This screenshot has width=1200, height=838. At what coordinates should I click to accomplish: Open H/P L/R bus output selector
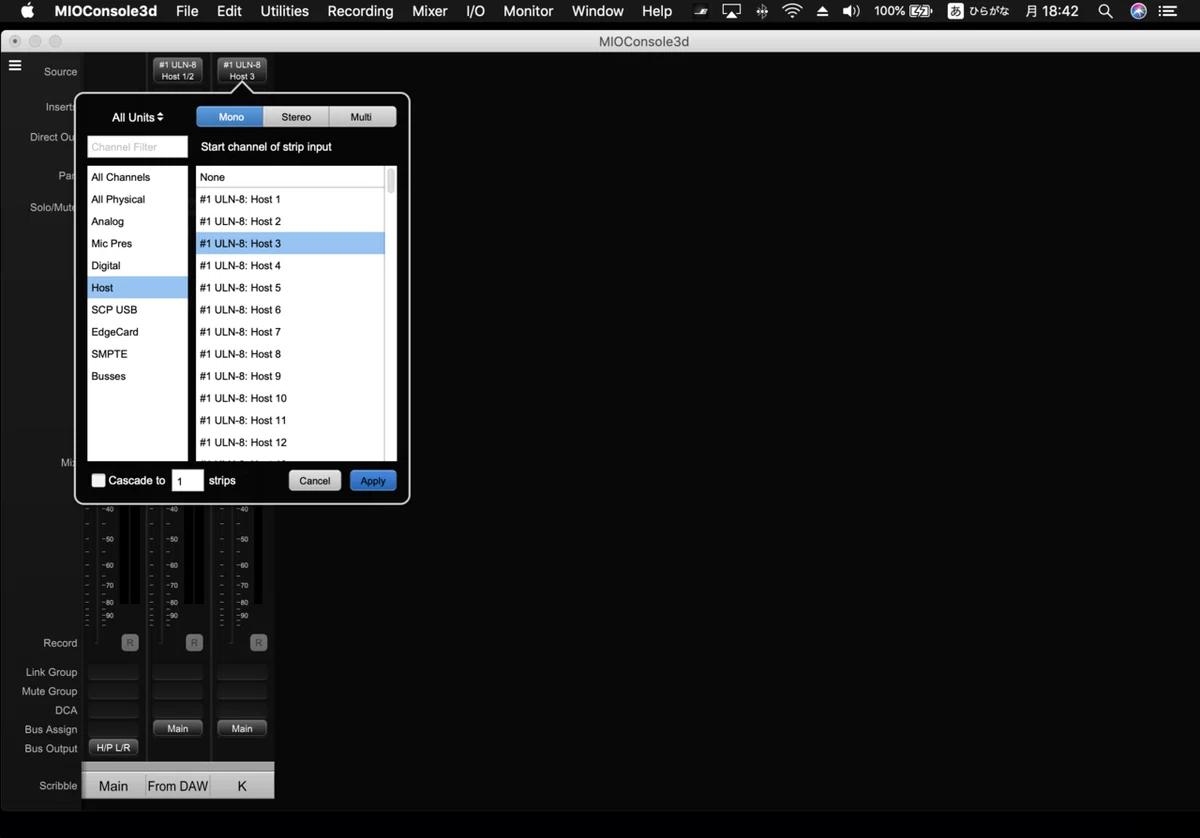click(x=114, y=747)
